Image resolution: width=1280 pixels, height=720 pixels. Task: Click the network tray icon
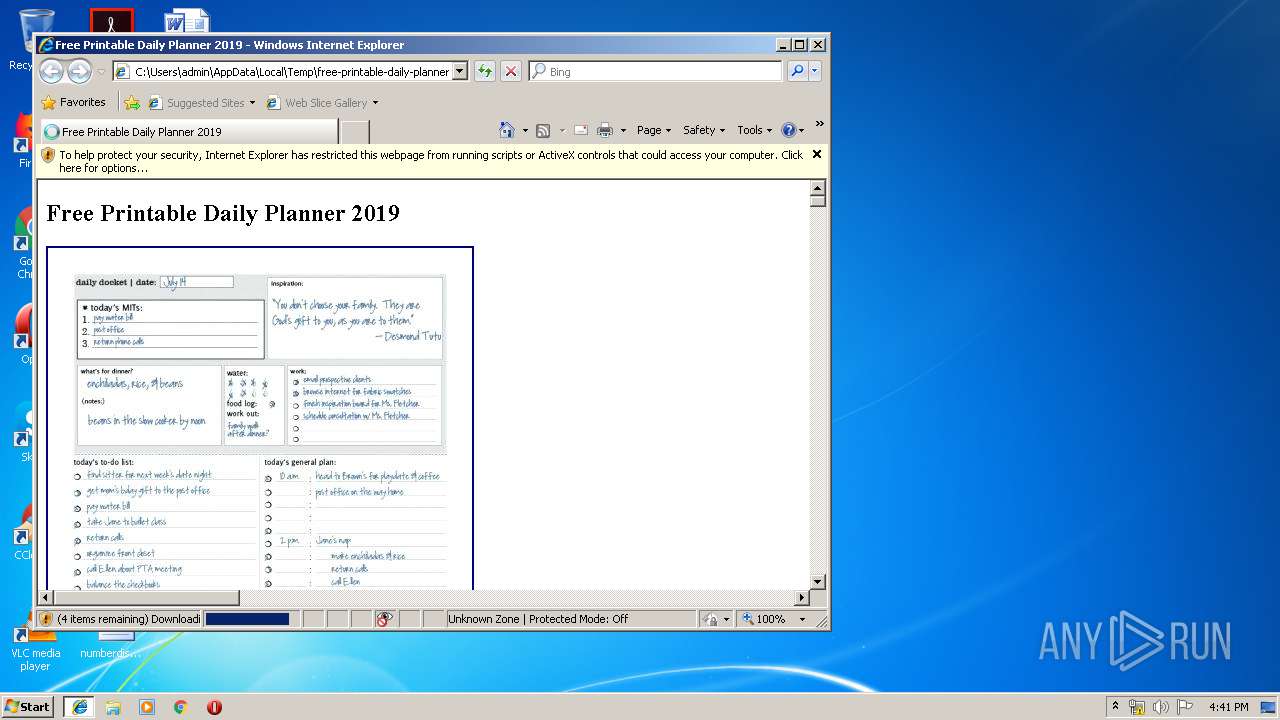click(1137, 707)
